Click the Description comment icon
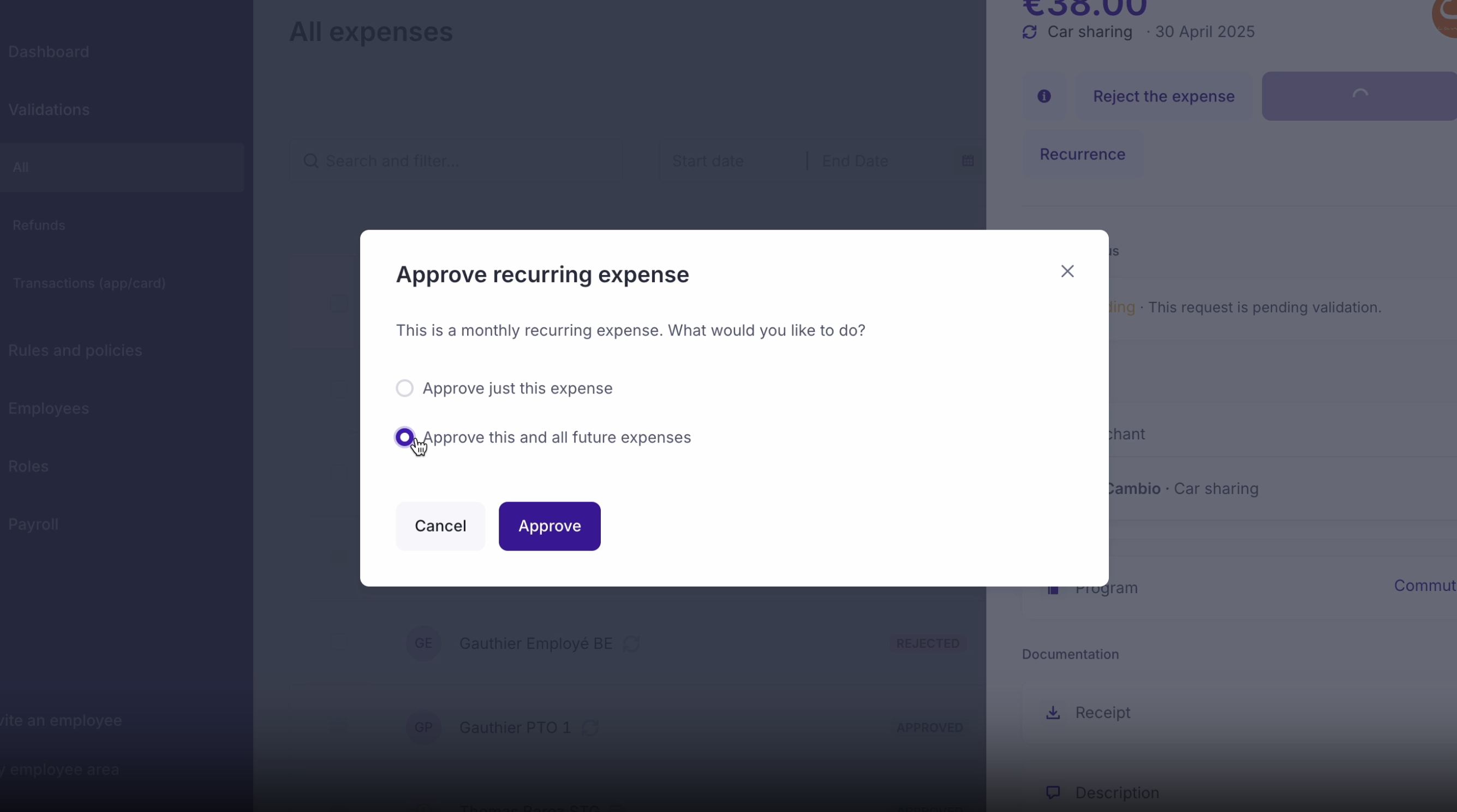The height and width of the screenshot is (812, 1457). tap(1053, 792)
